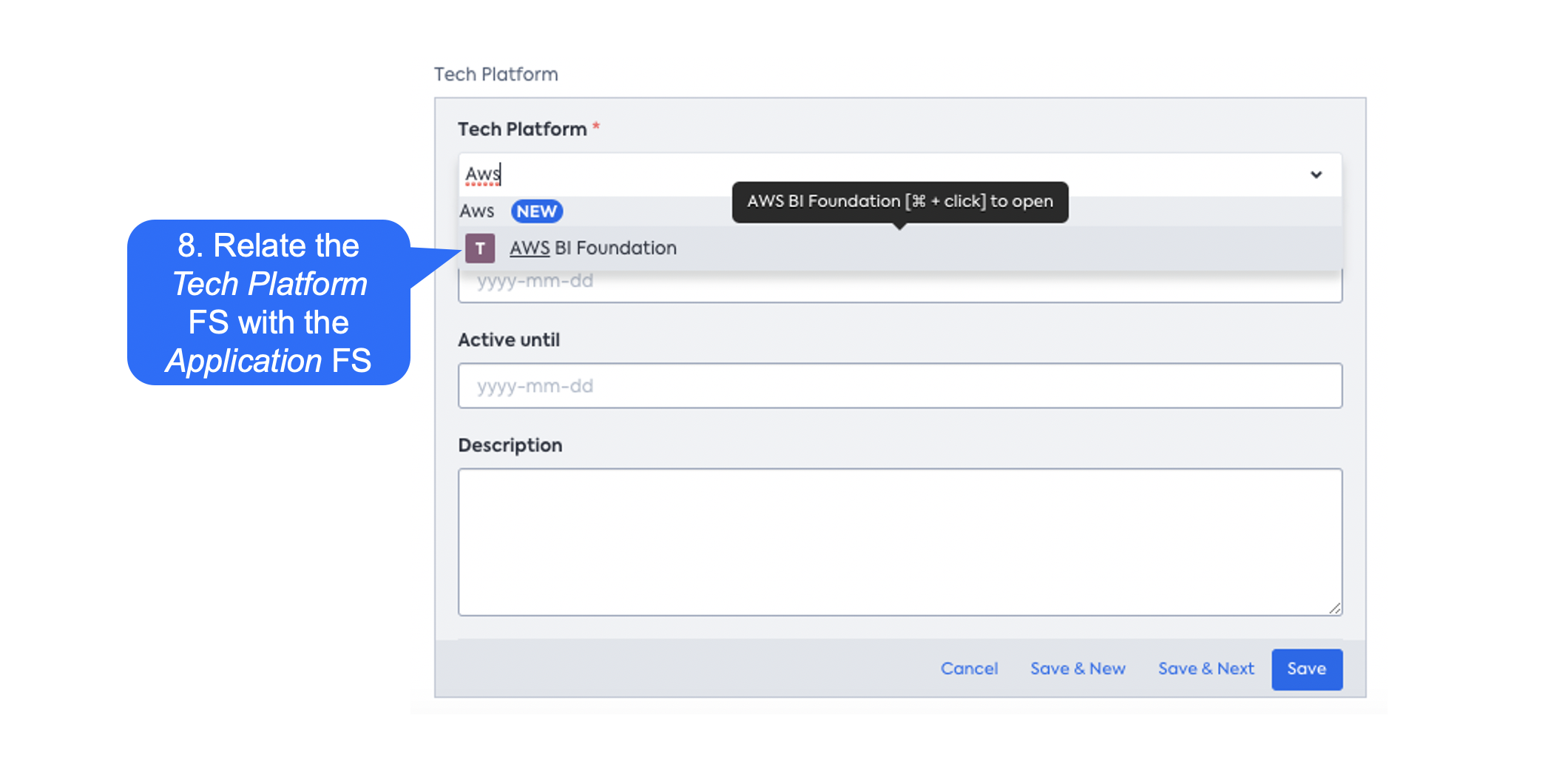This screenshot has width=1568, height=772.
Task: Click the Active until label
Action: (x=509, y=340)
